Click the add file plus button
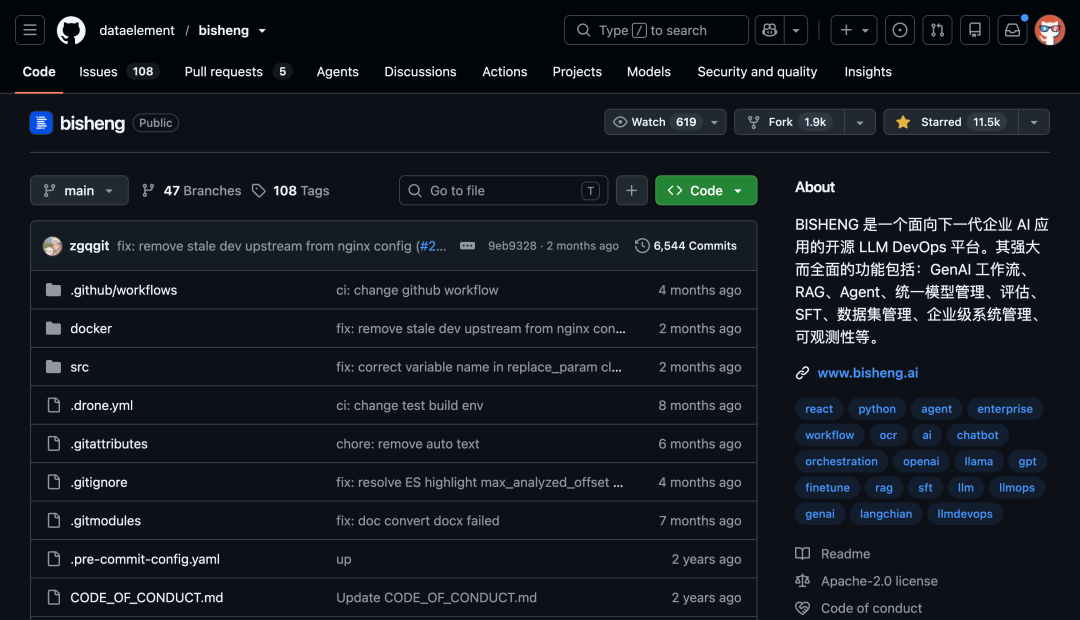This screenshot has height=620, width=1080. click(632, 191)
